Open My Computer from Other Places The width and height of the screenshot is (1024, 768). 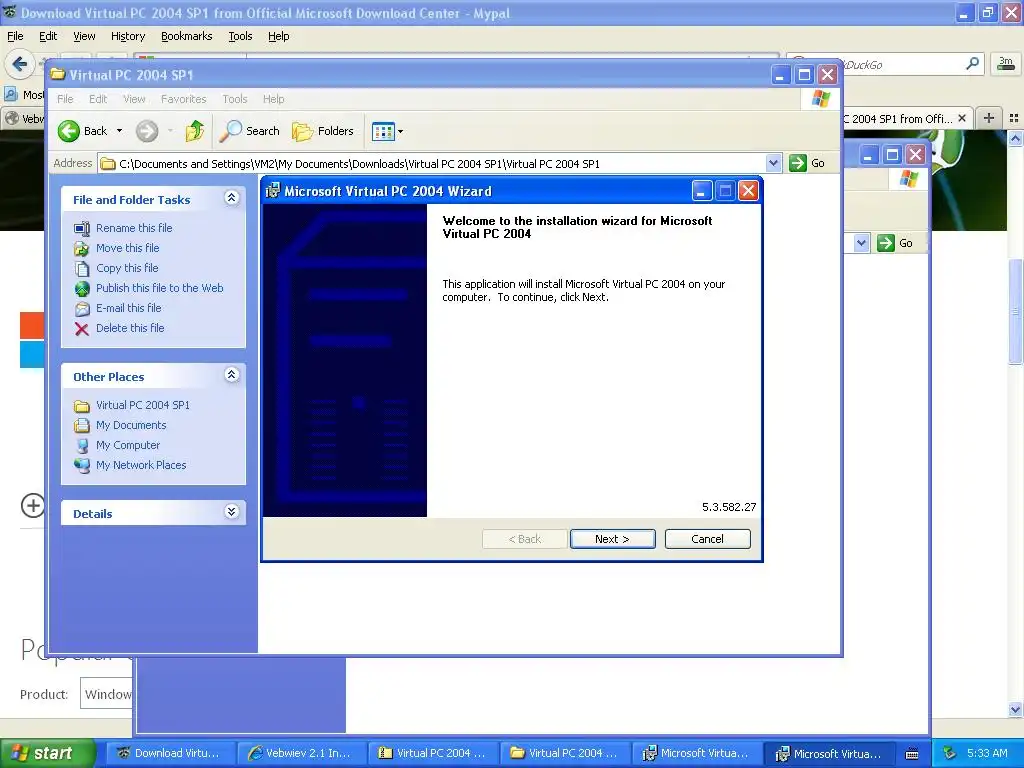pyautogui.click(x=127, y=445)
